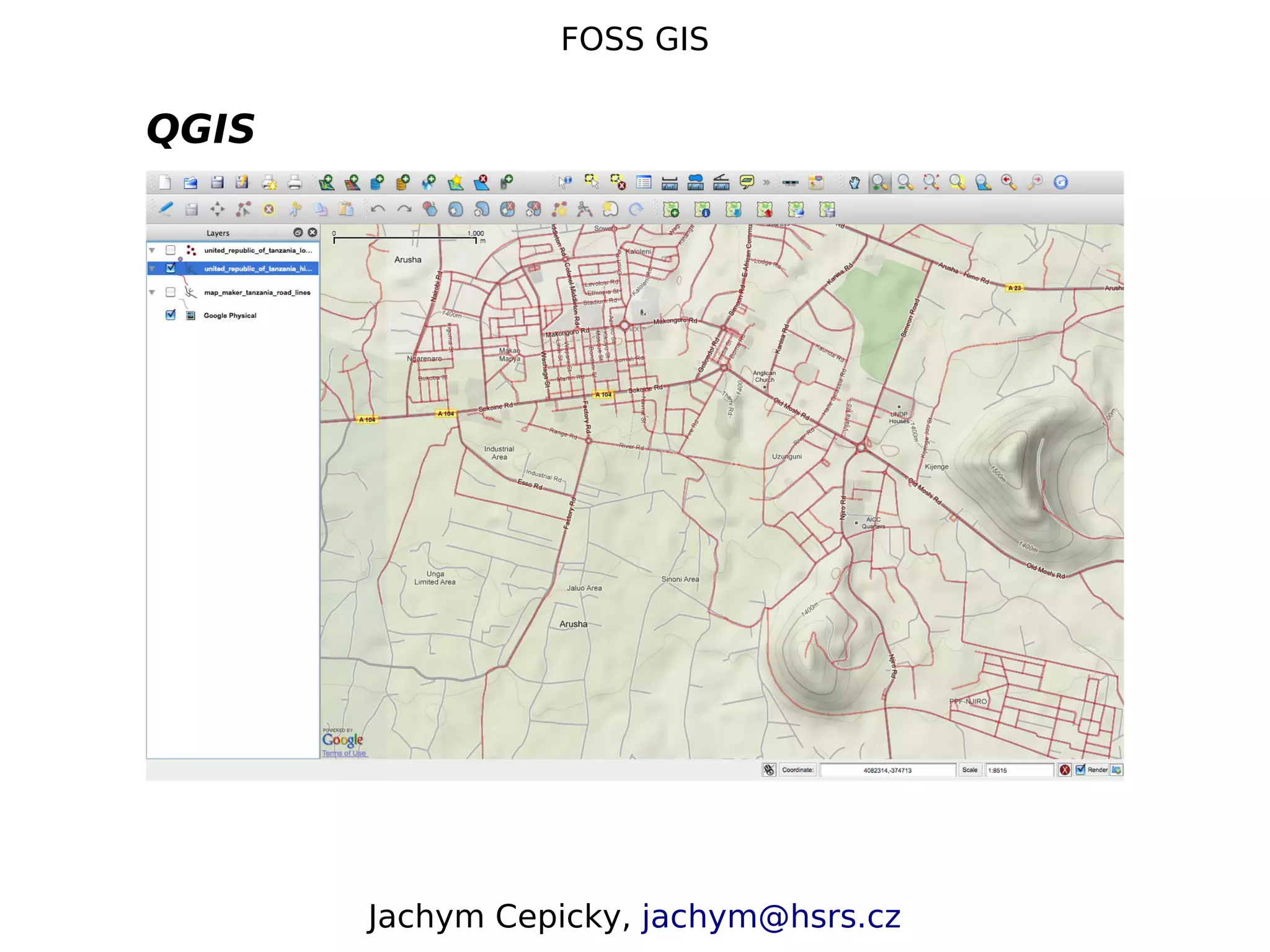Undock the Layers panel
The width and height of the screenshot is (1270, 952).
point(298,232)
